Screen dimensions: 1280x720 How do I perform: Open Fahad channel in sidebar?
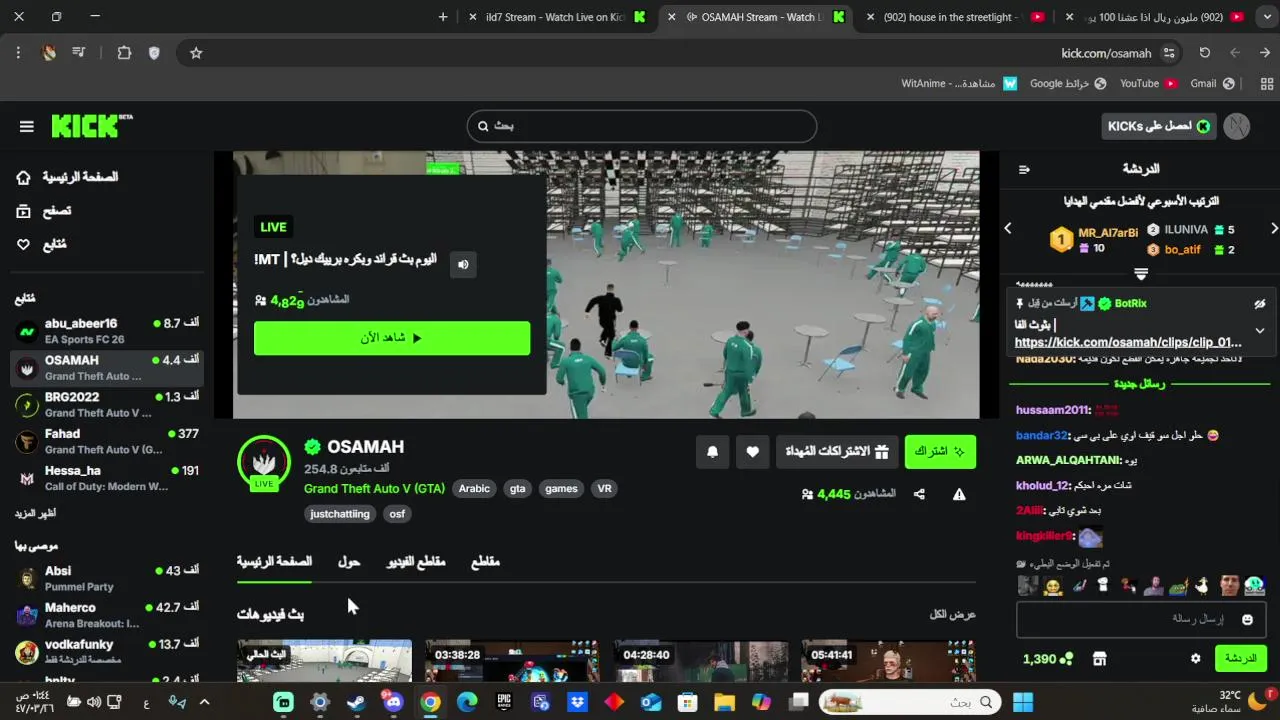tap(107, 442)
